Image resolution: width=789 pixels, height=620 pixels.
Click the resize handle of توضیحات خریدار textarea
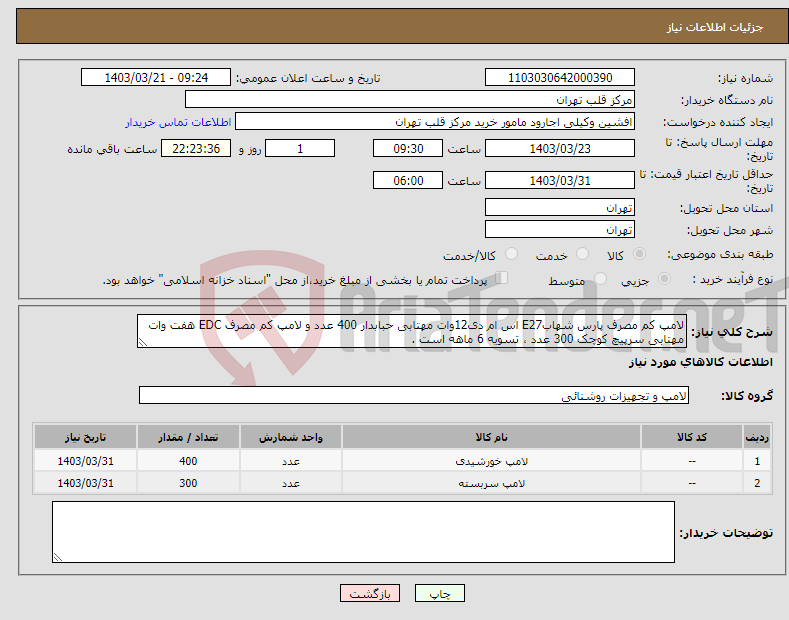(x=58, y=557)
